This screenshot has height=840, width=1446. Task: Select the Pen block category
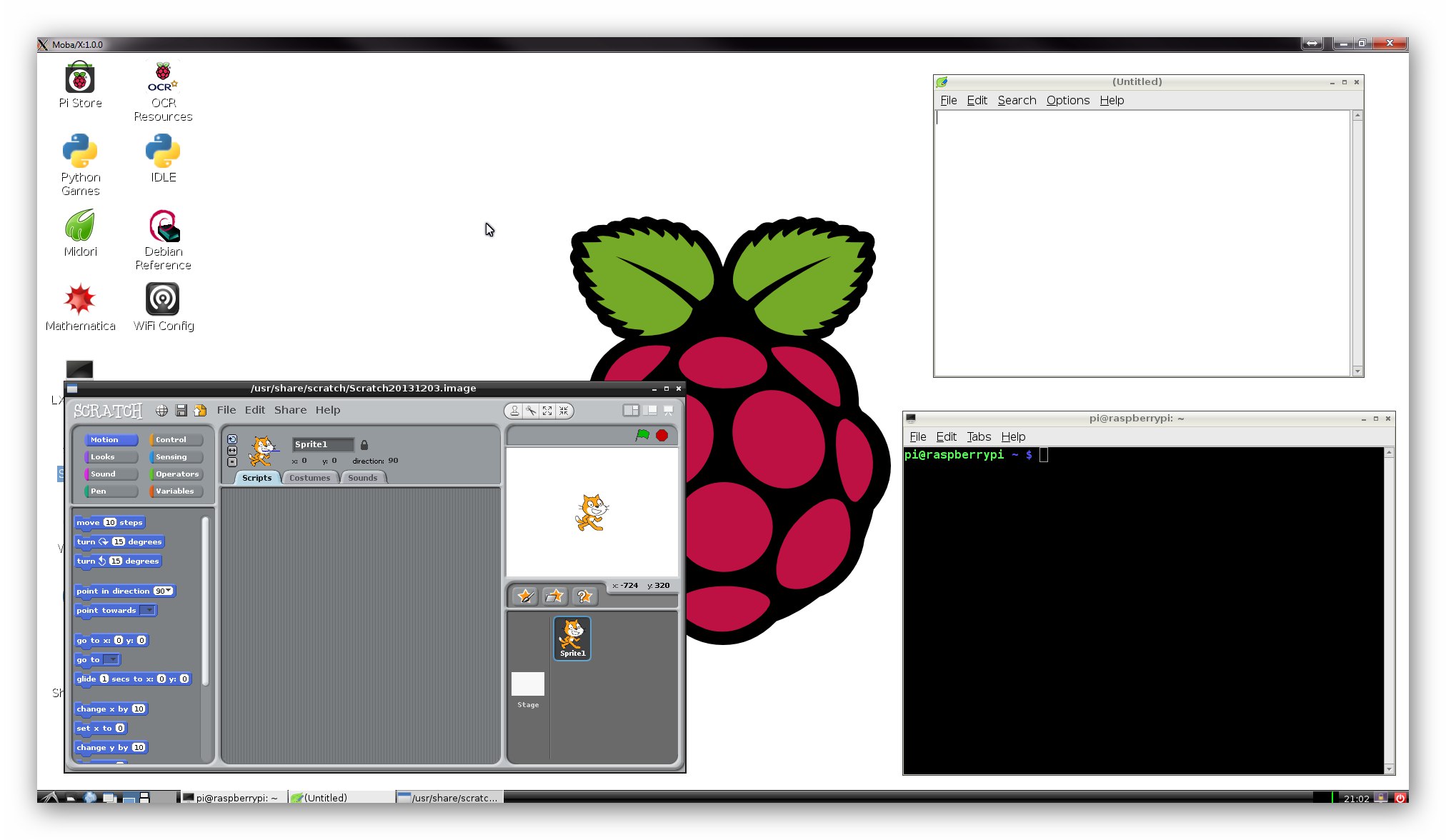point(111,491)
